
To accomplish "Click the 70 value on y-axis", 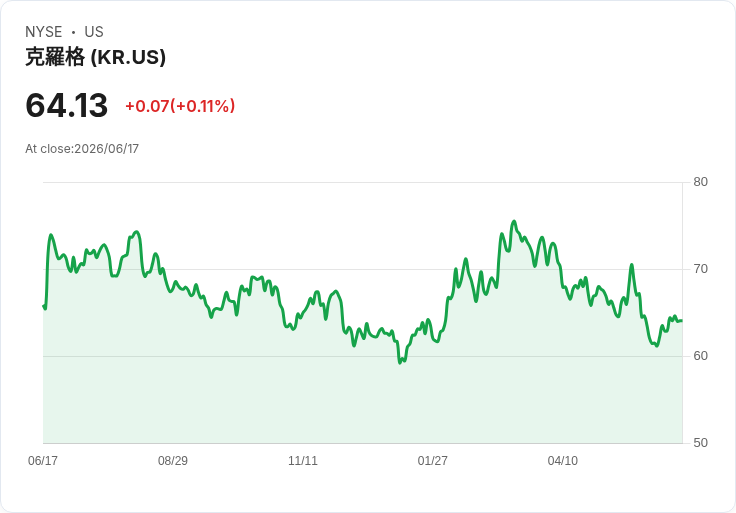I will pos(700,269).
